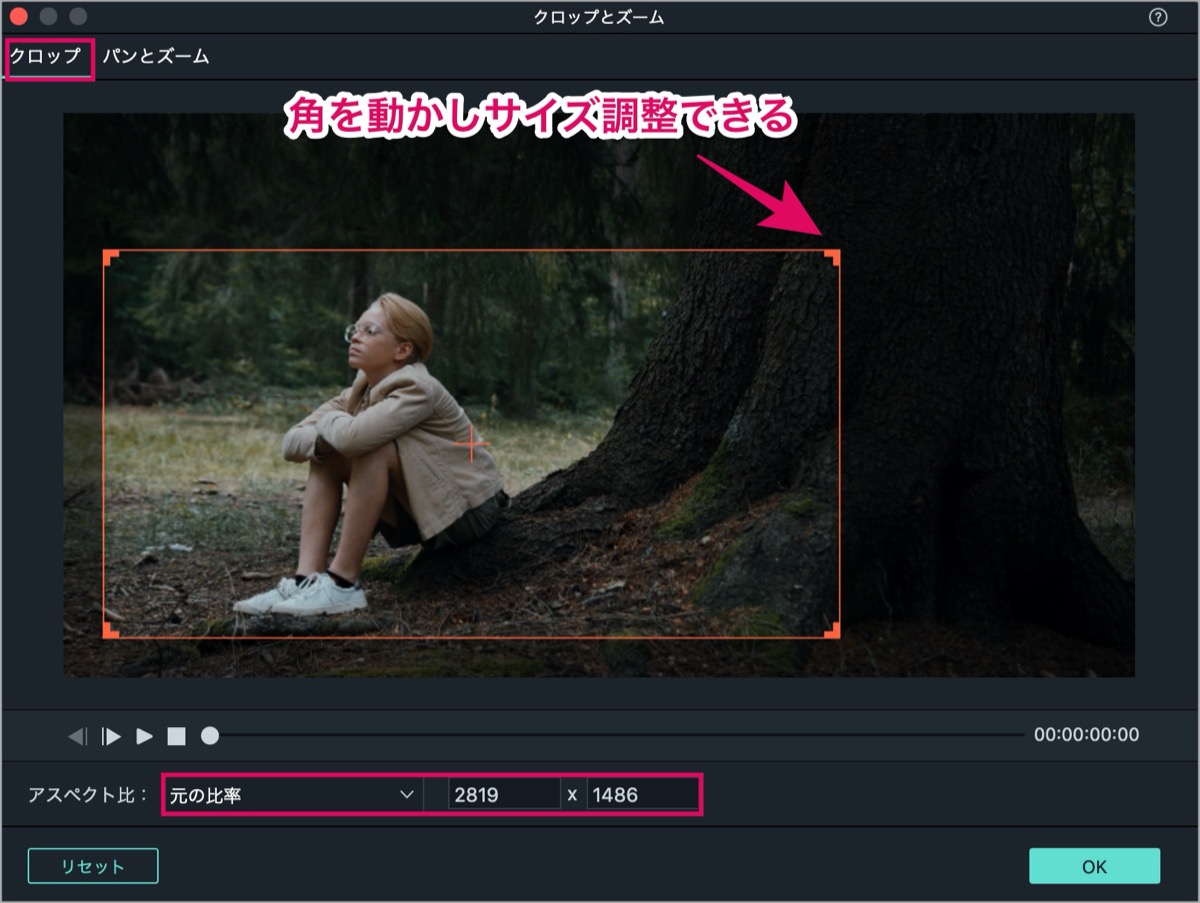Image resolution: width=1200 pixels, height=903 pixels.
Task: Click the playback scrubber knob
Action: pos(210,736)
